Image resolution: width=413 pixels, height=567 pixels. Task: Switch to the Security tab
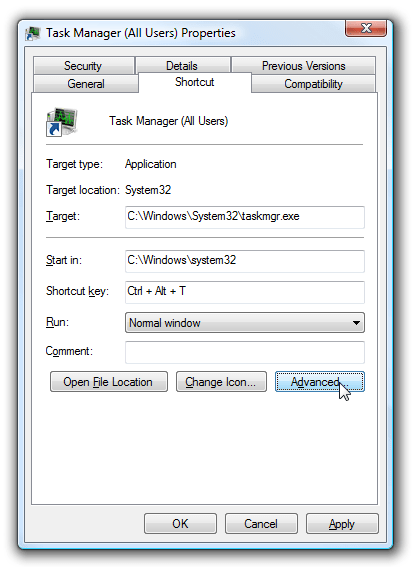83,65
